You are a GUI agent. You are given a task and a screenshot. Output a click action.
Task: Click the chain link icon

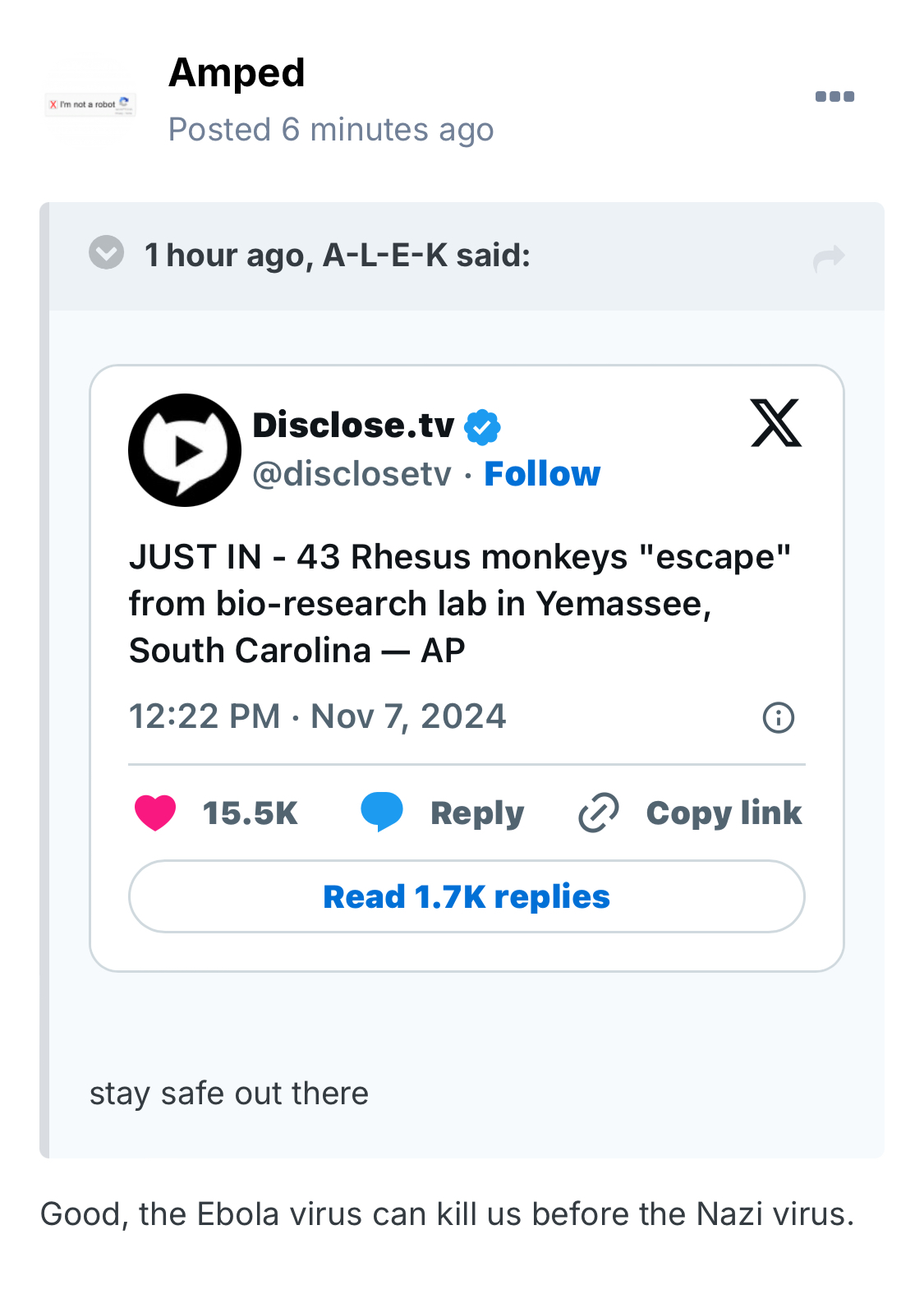pyautogui.click(x=599, y=813)
